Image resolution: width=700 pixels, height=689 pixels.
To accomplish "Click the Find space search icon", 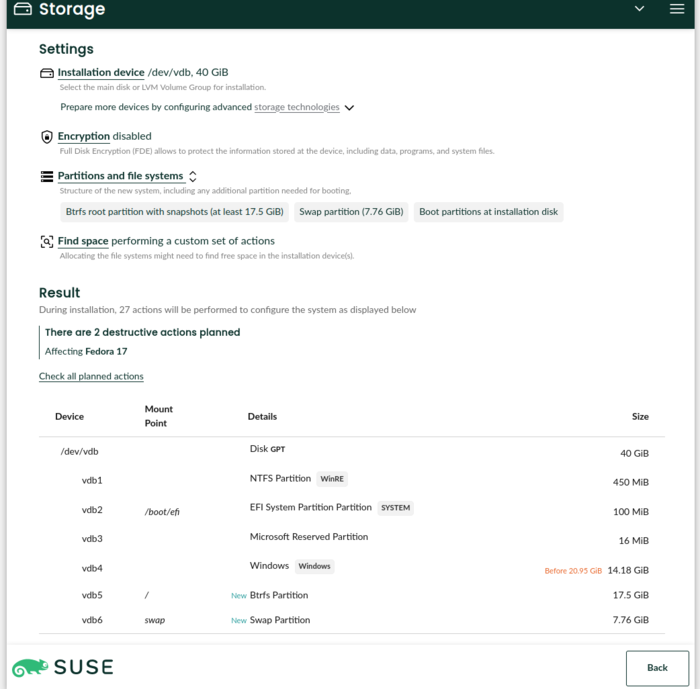I will pos(46,241).
